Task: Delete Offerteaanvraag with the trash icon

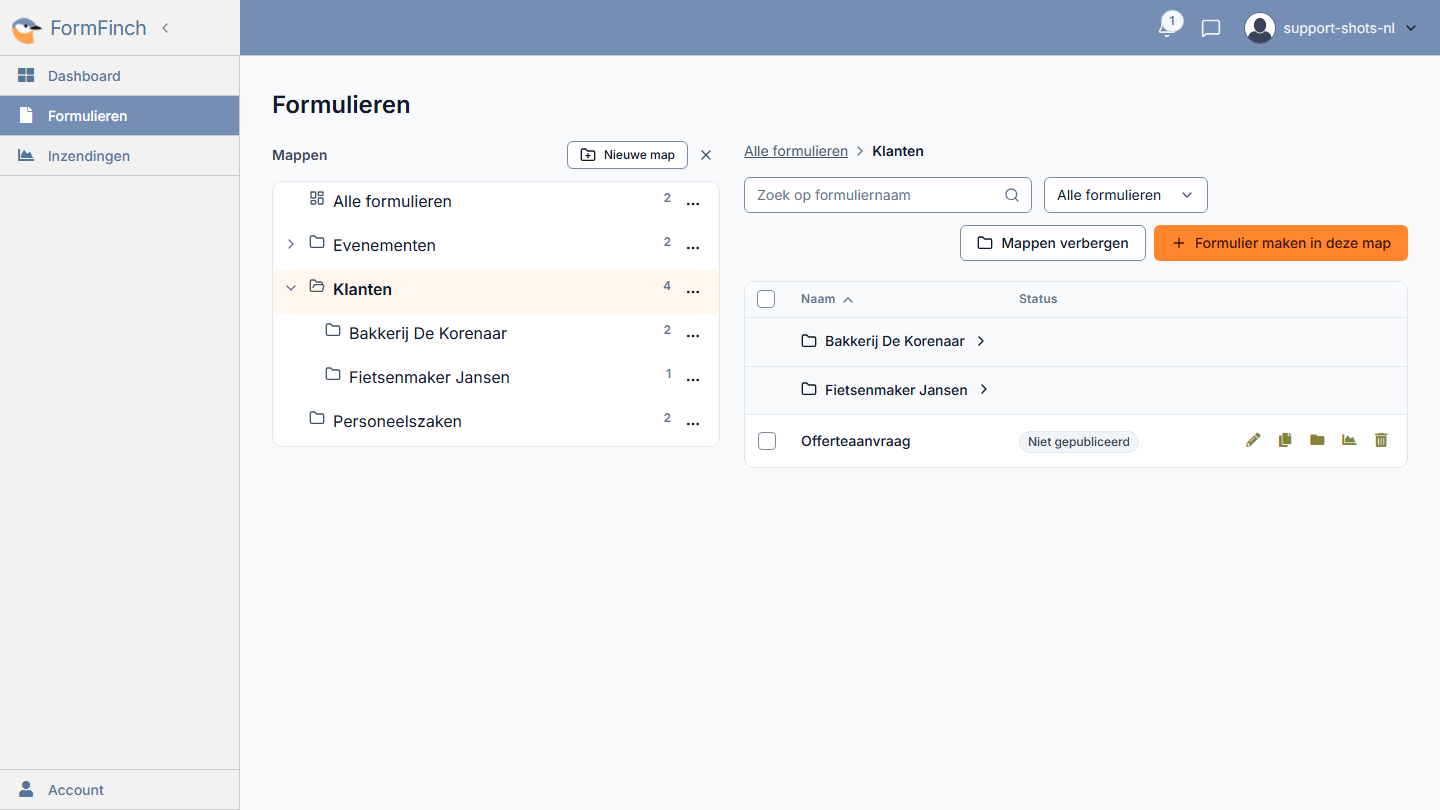Action: coord(1381,440)
